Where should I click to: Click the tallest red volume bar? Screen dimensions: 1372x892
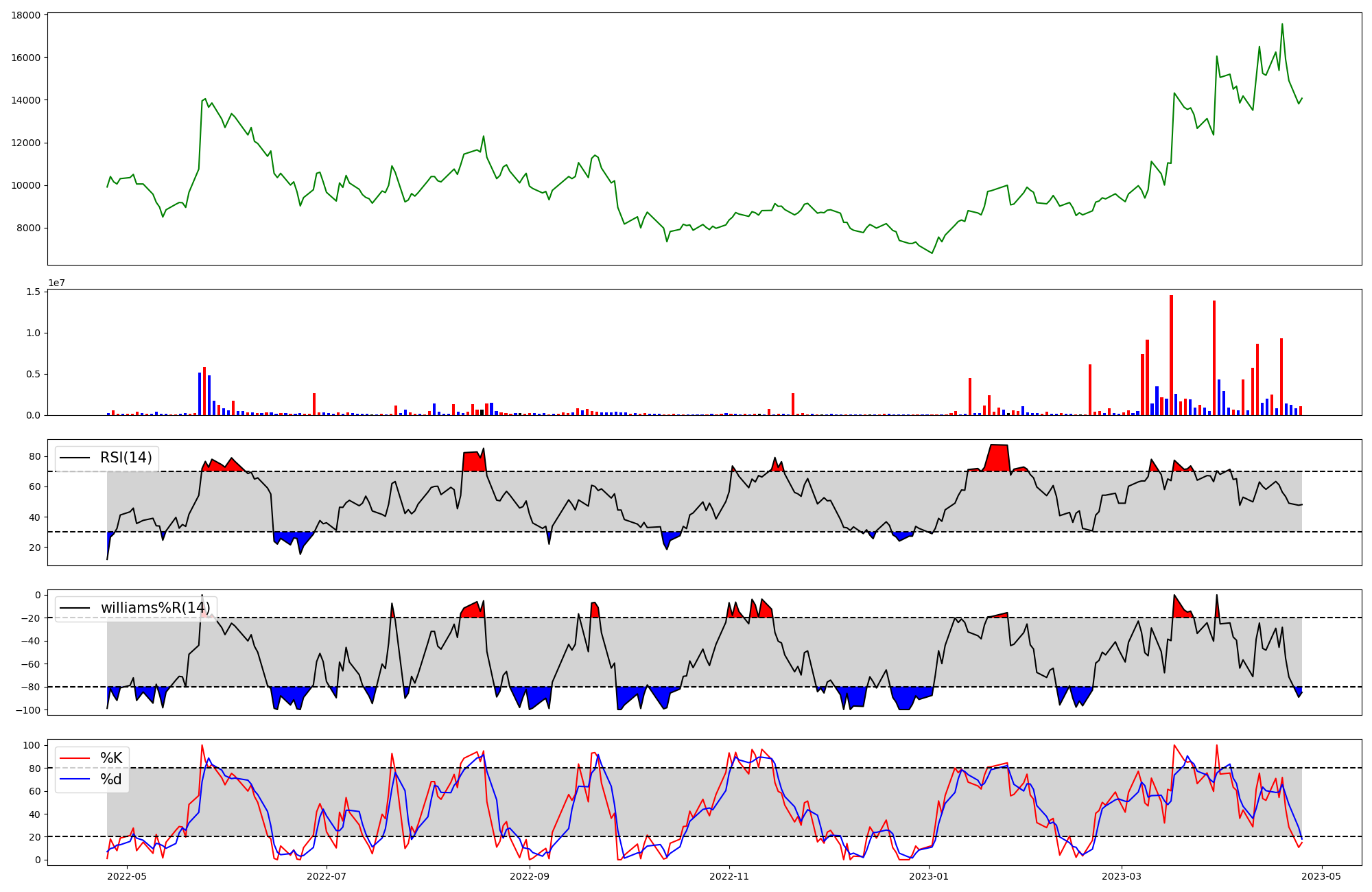tap(1171, 355)
